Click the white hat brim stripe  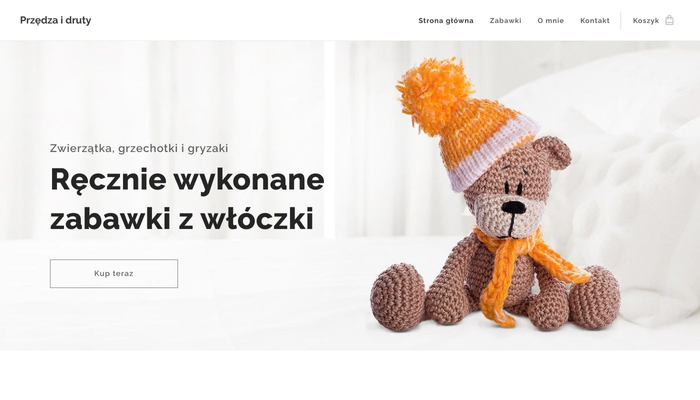coord(491,156)
